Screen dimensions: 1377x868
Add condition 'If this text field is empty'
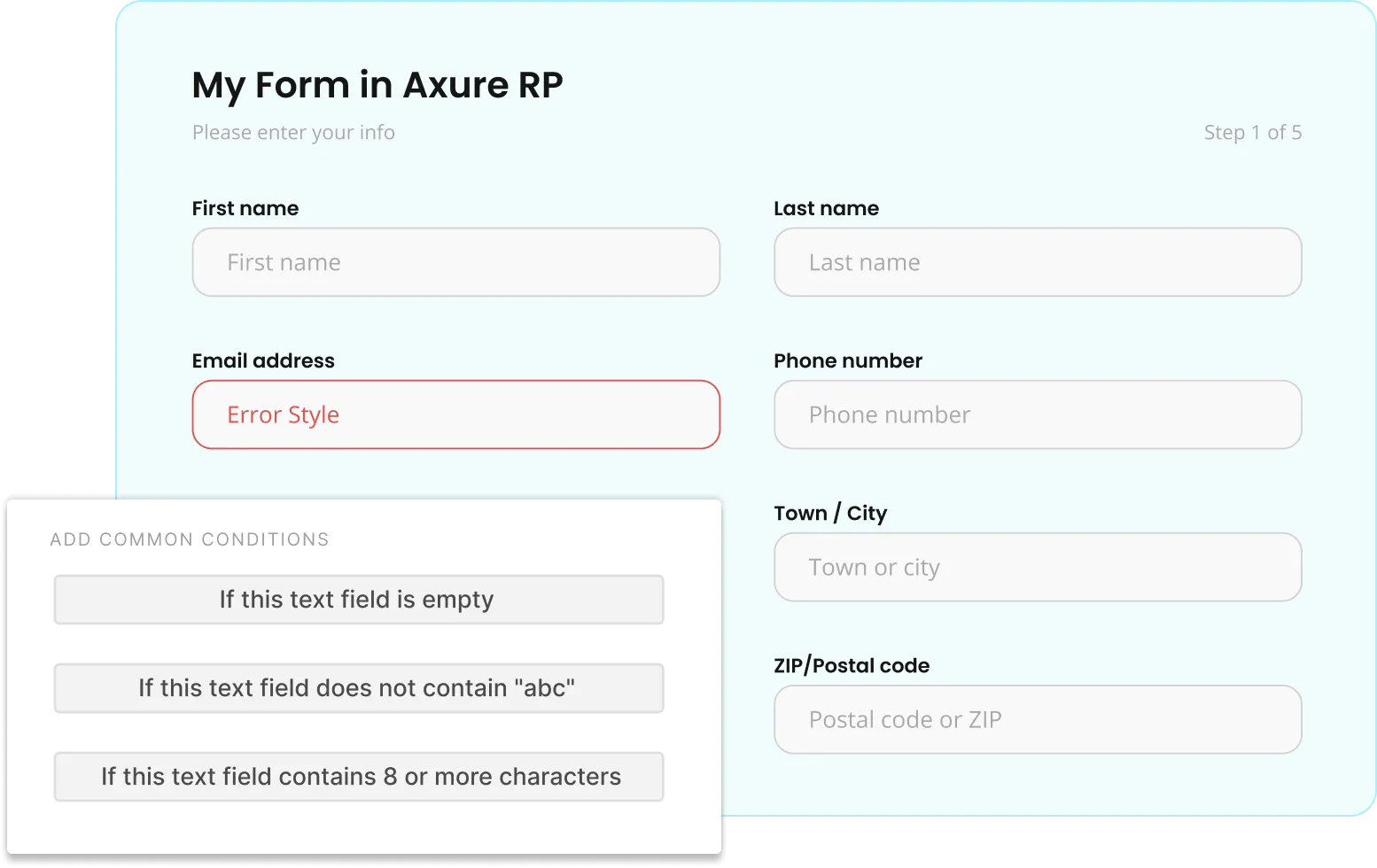click(x=358, y=600)
